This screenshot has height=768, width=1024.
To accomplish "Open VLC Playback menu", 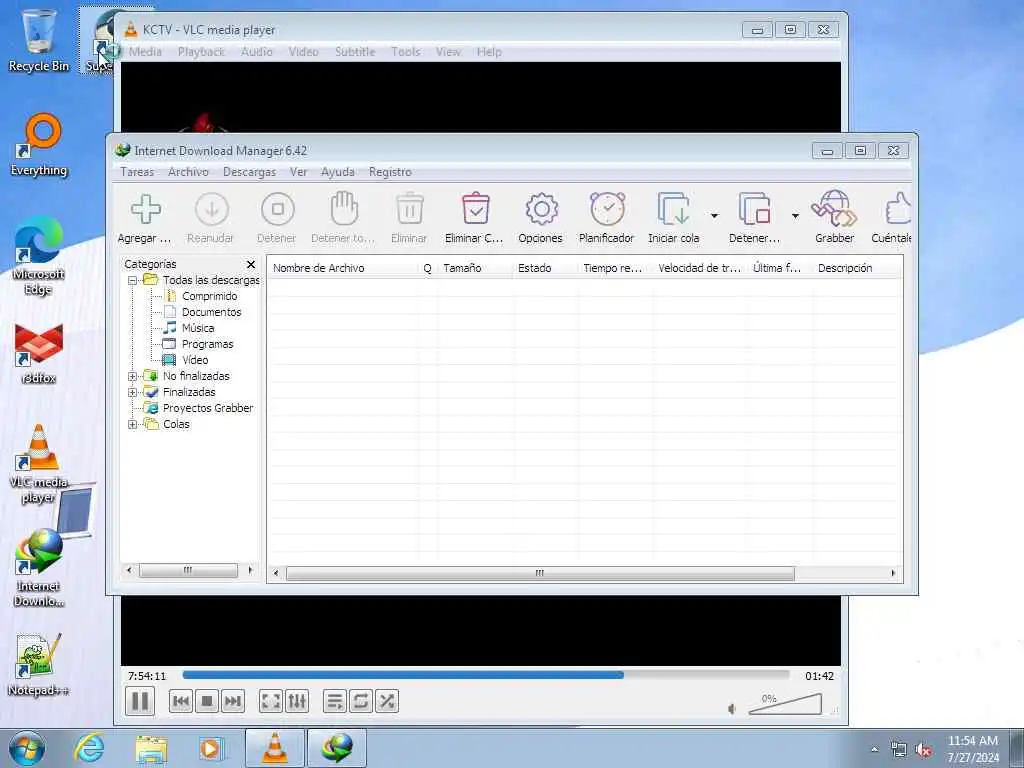I will tap(201, 52).
